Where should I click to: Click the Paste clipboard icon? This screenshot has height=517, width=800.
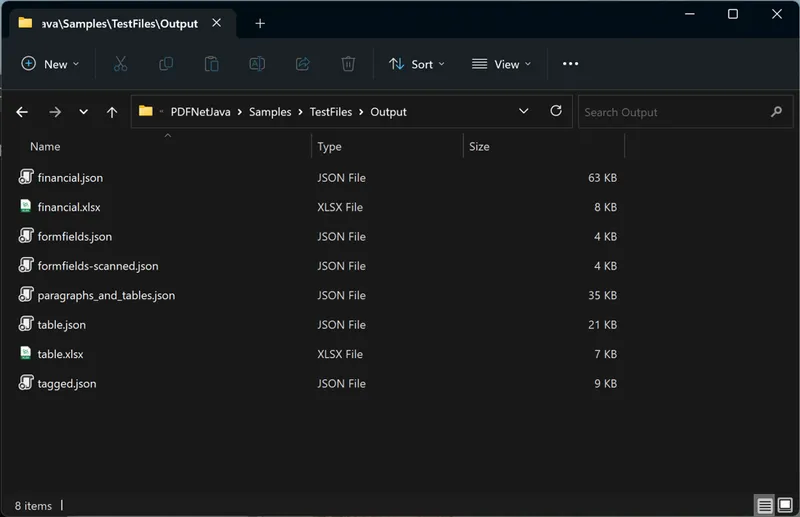point(211,64)
